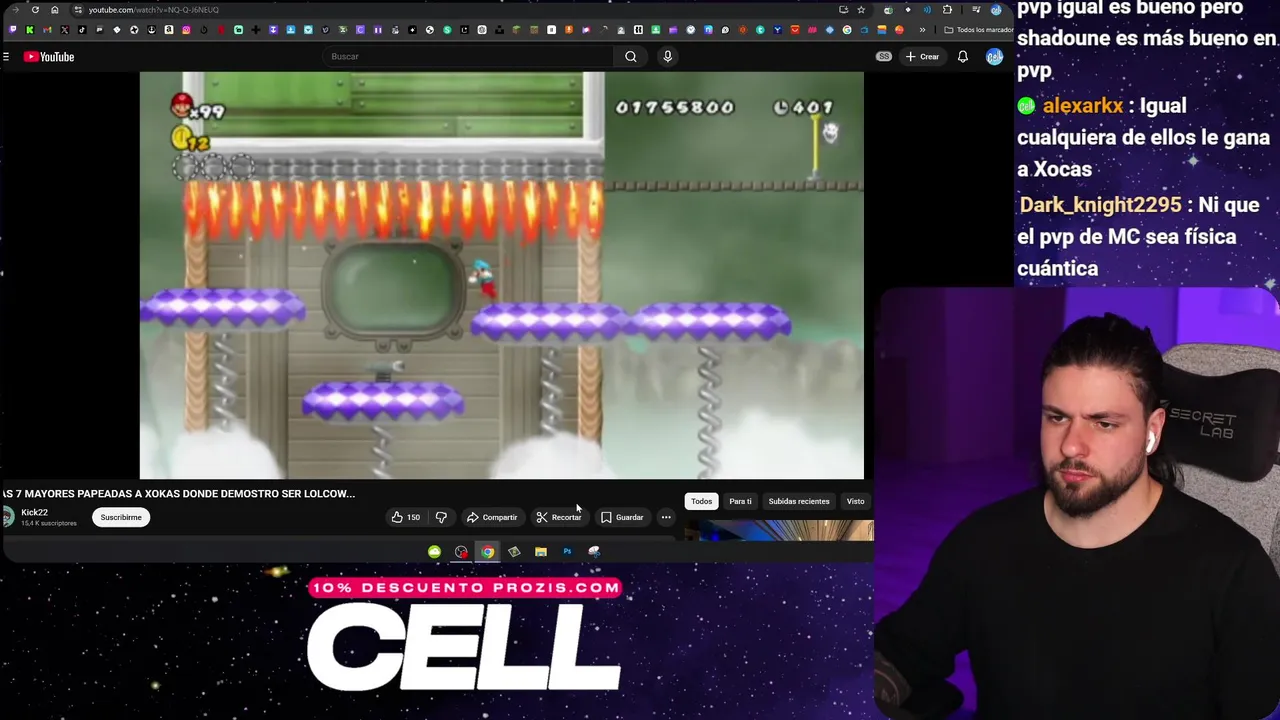
Task: Click the youtube.com address bar URL
Action: click(x=153, y=10)
